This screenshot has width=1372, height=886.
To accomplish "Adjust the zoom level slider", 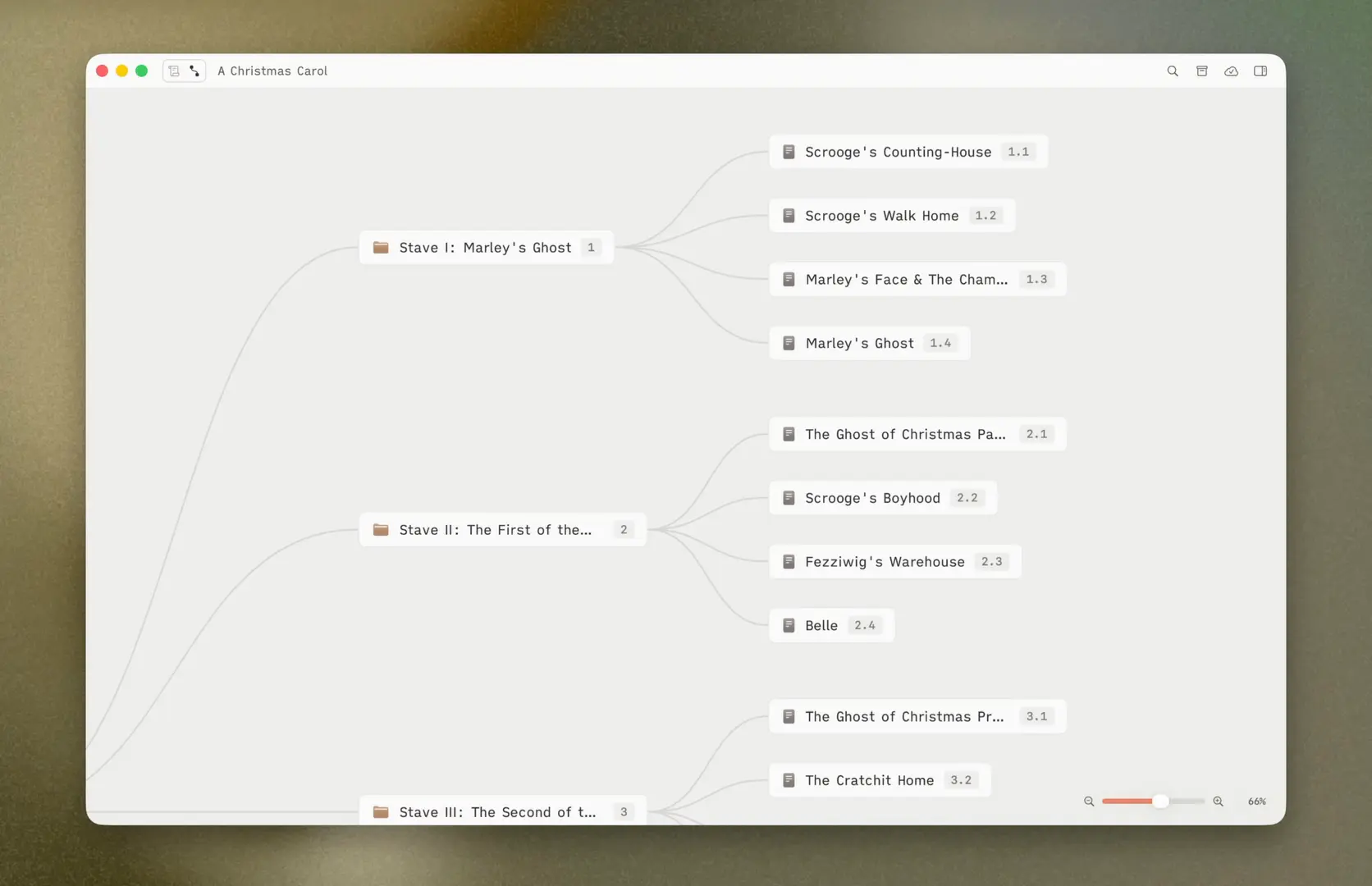I will [x=1159, y=802].
